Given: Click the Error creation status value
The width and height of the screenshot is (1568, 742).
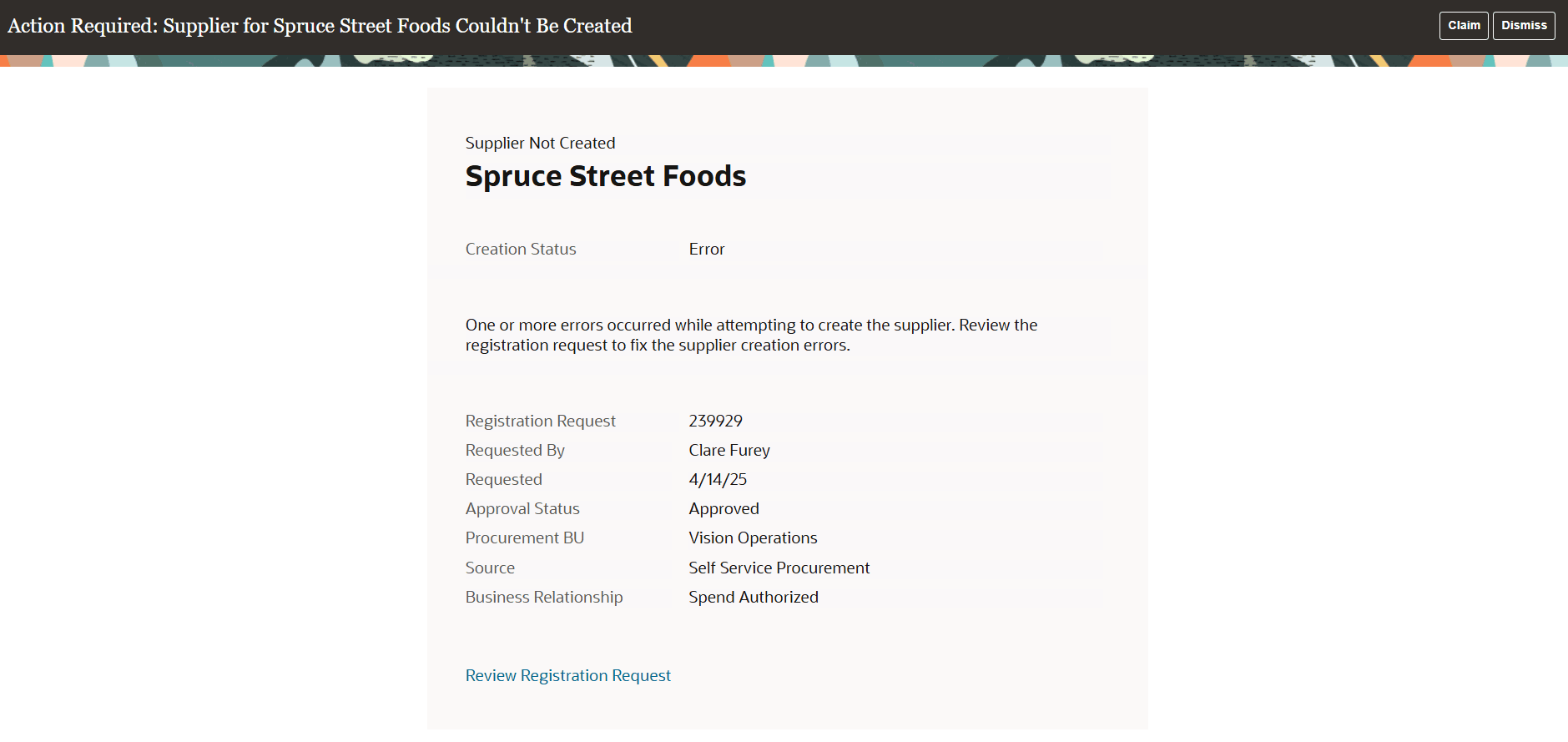Looking at the screenshot, I should coord(706,249).
